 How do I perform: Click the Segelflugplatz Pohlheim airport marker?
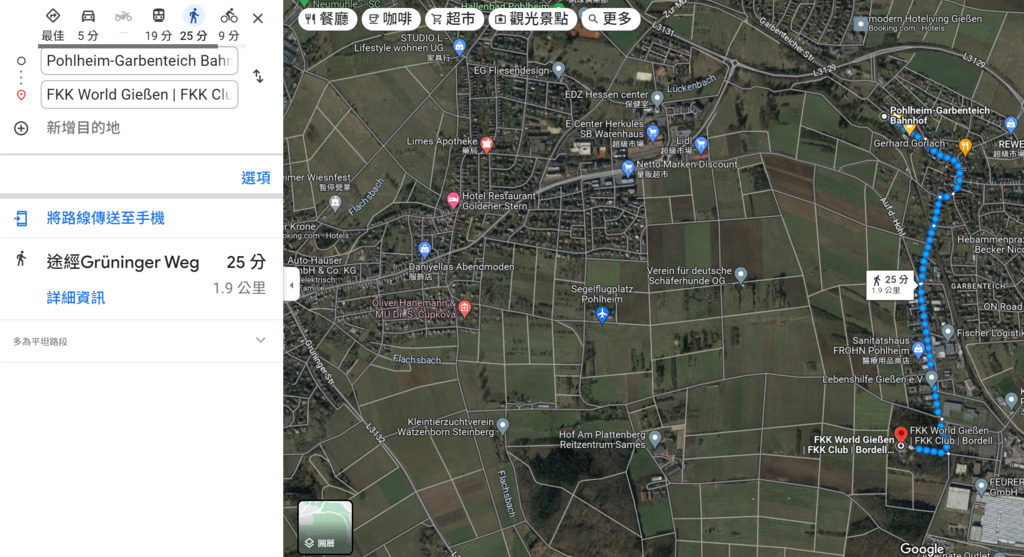coord(602,315)
